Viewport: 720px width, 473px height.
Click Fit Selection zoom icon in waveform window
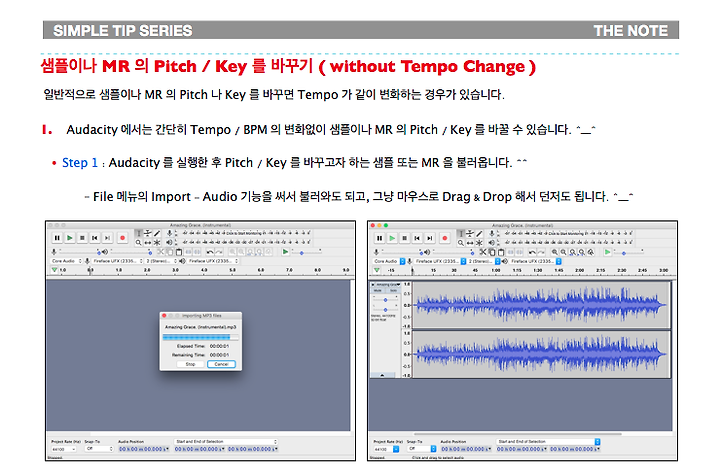coord(573,252)
